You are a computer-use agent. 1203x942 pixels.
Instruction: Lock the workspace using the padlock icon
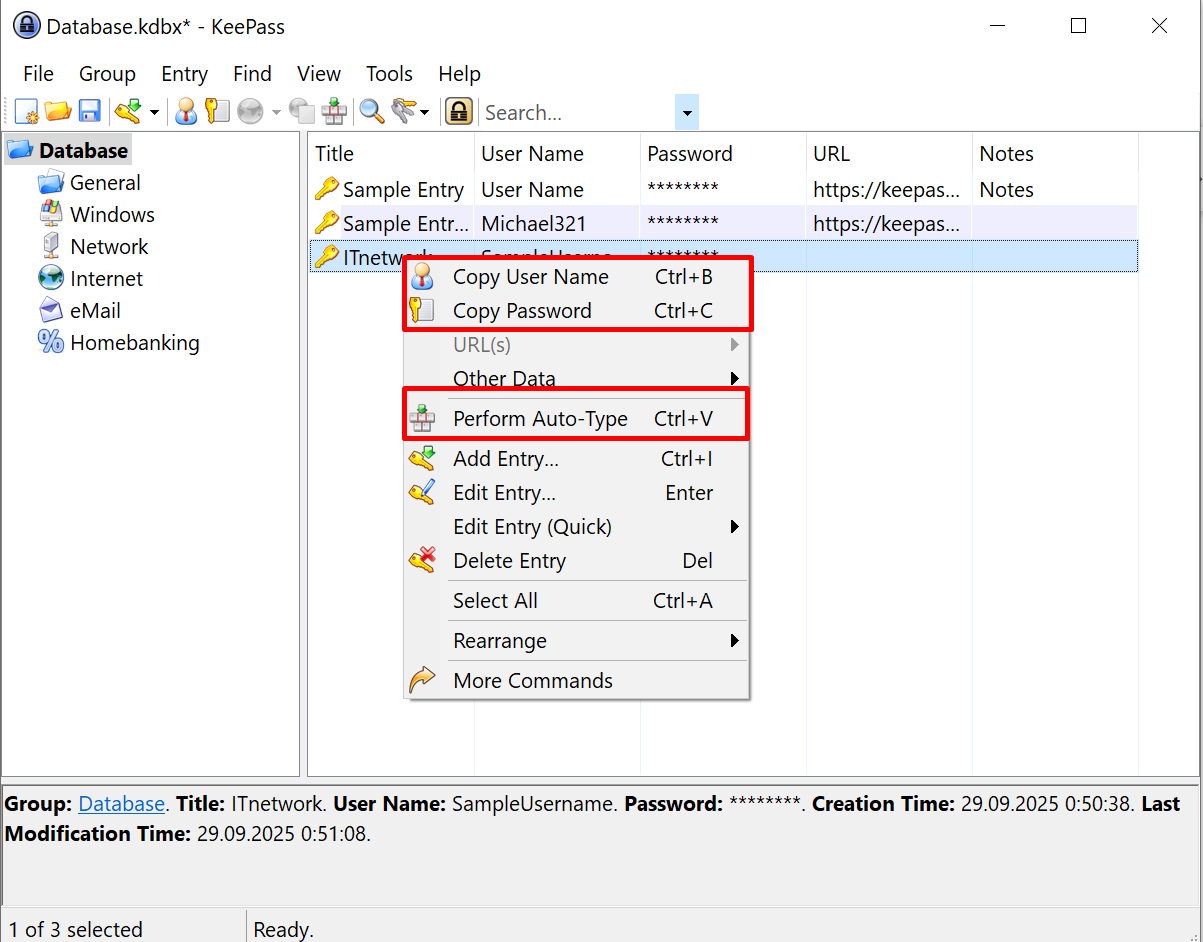(x=460, y=111)
